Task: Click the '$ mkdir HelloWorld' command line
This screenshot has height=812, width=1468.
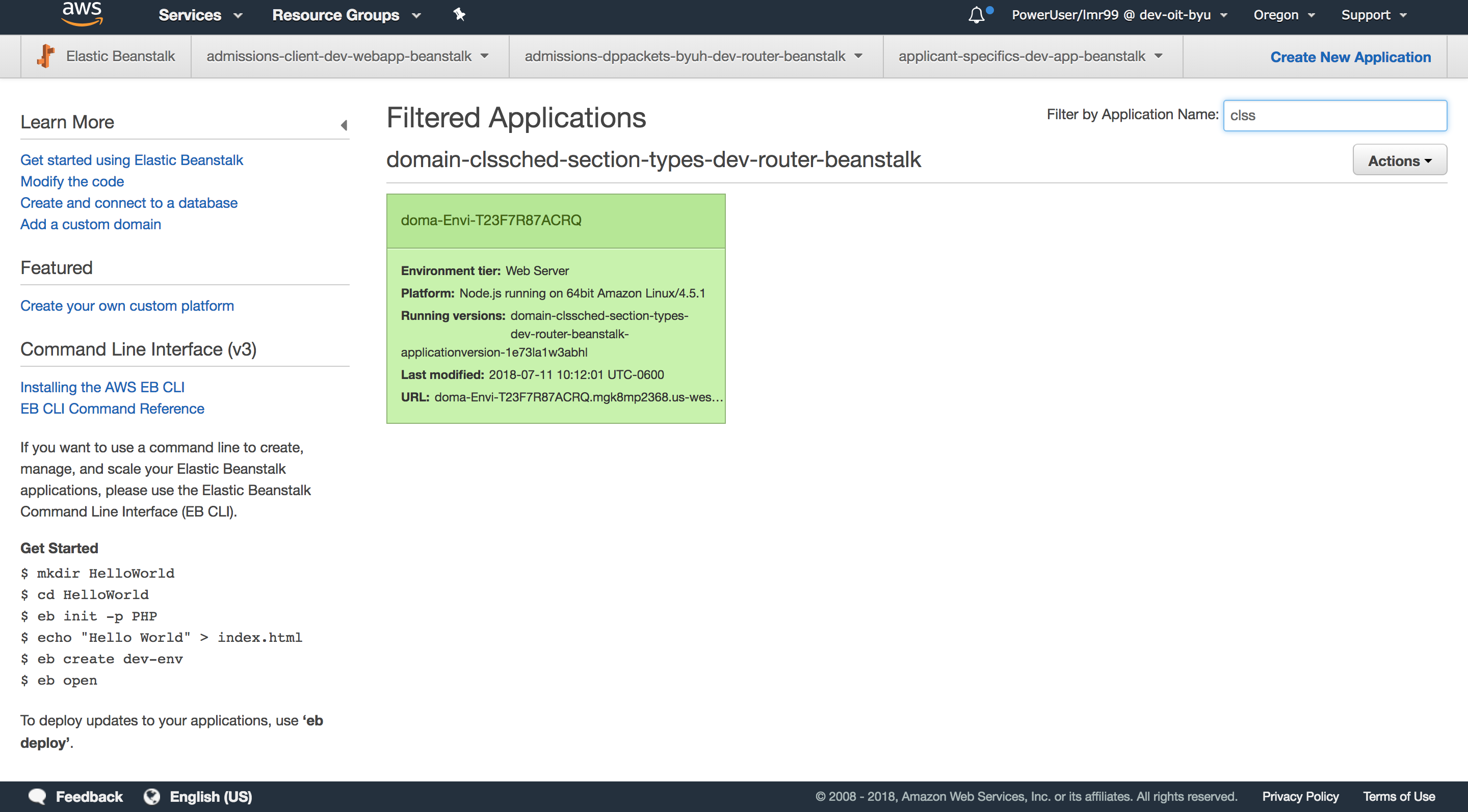Action: pos(97,574)
